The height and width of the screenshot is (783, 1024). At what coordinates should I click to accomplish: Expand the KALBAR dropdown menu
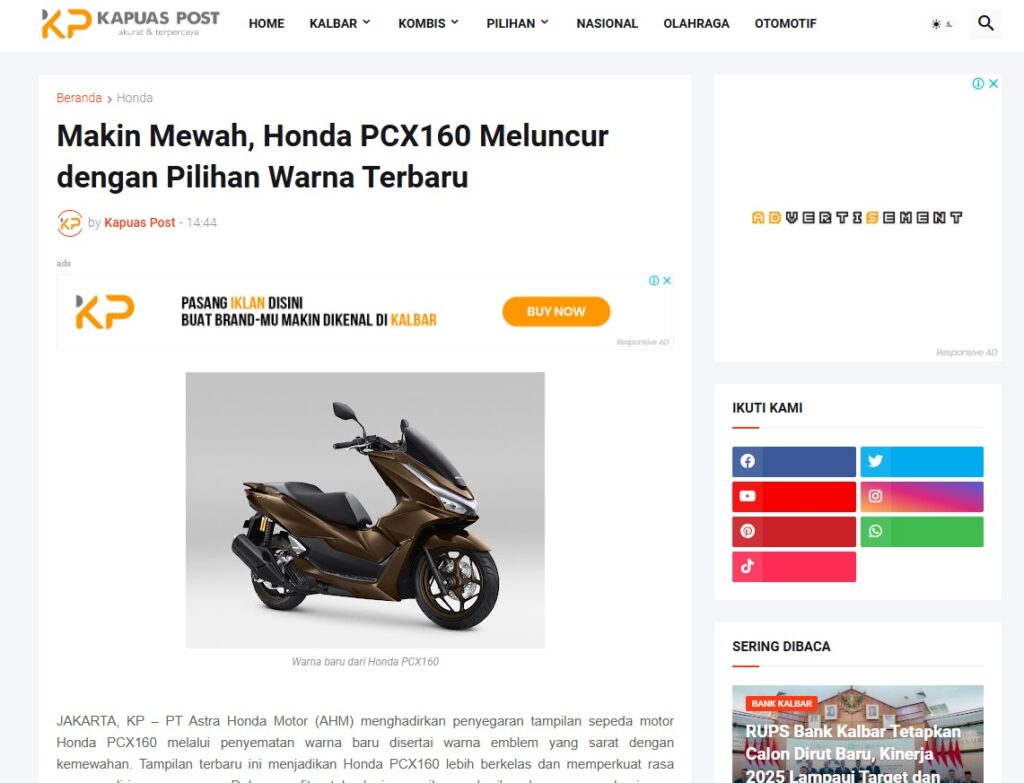[x=340, y=24]
